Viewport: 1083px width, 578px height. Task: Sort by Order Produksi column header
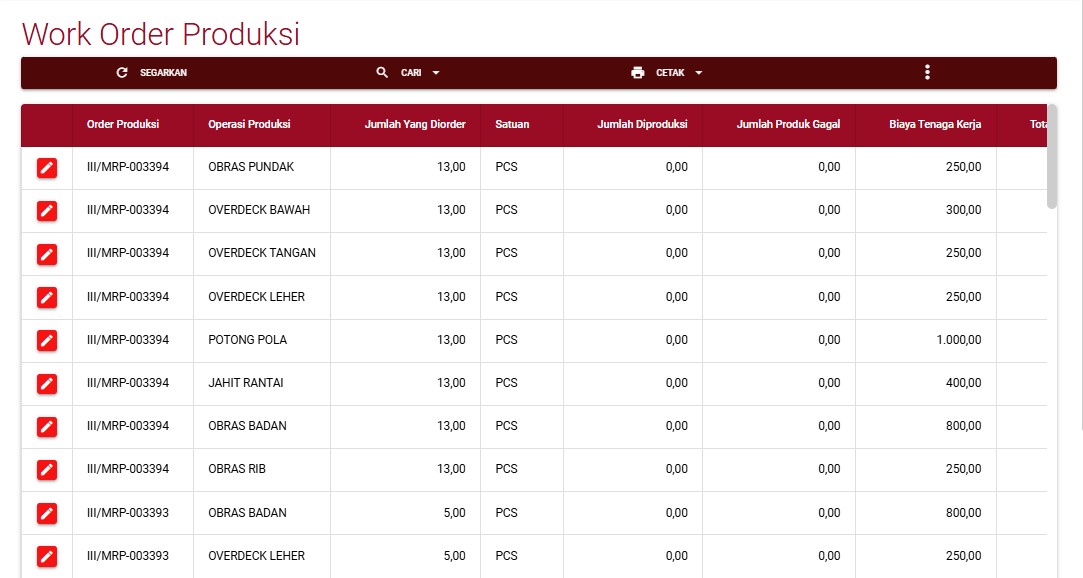tap(123, 125)
